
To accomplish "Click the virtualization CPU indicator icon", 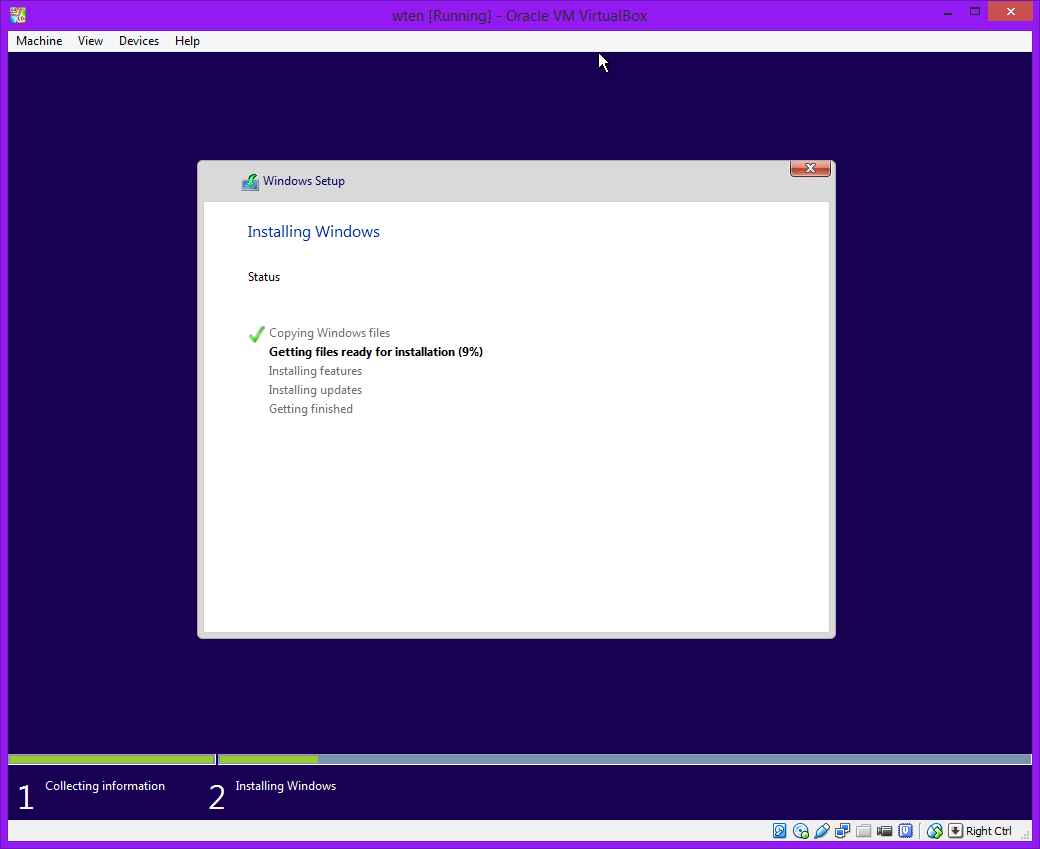I will pos(906,831).
